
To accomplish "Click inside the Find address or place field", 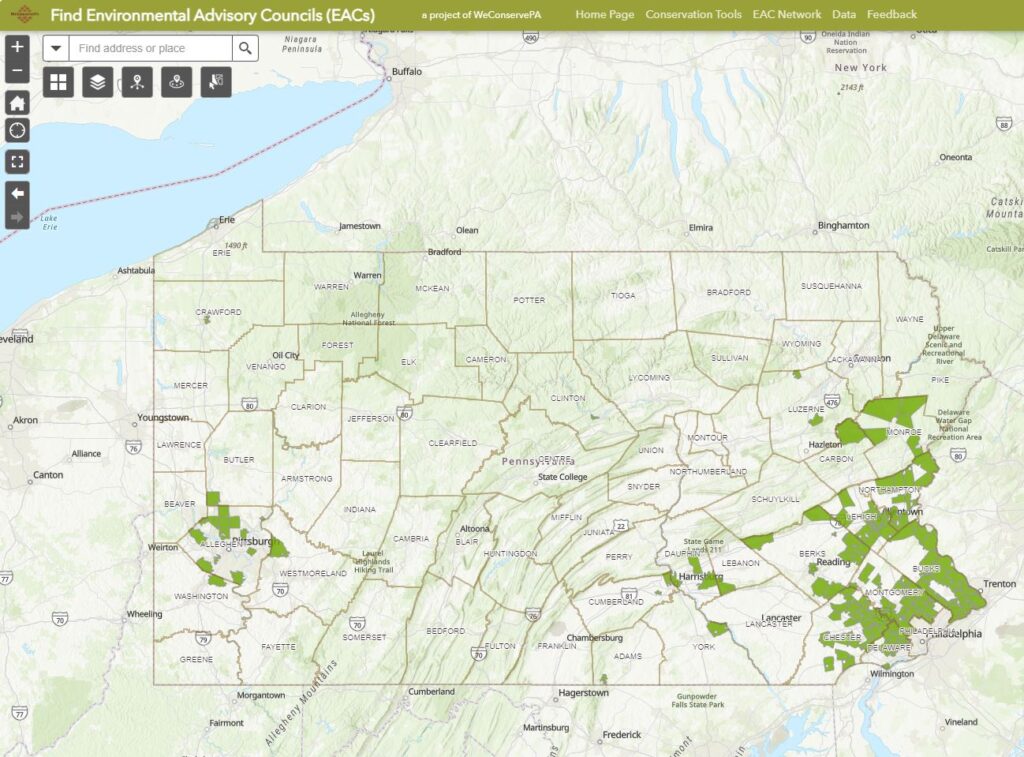I will (150, 48).
